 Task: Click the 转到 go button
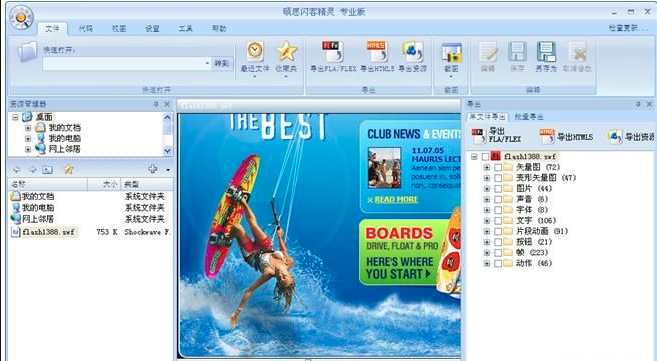[222, 63]
